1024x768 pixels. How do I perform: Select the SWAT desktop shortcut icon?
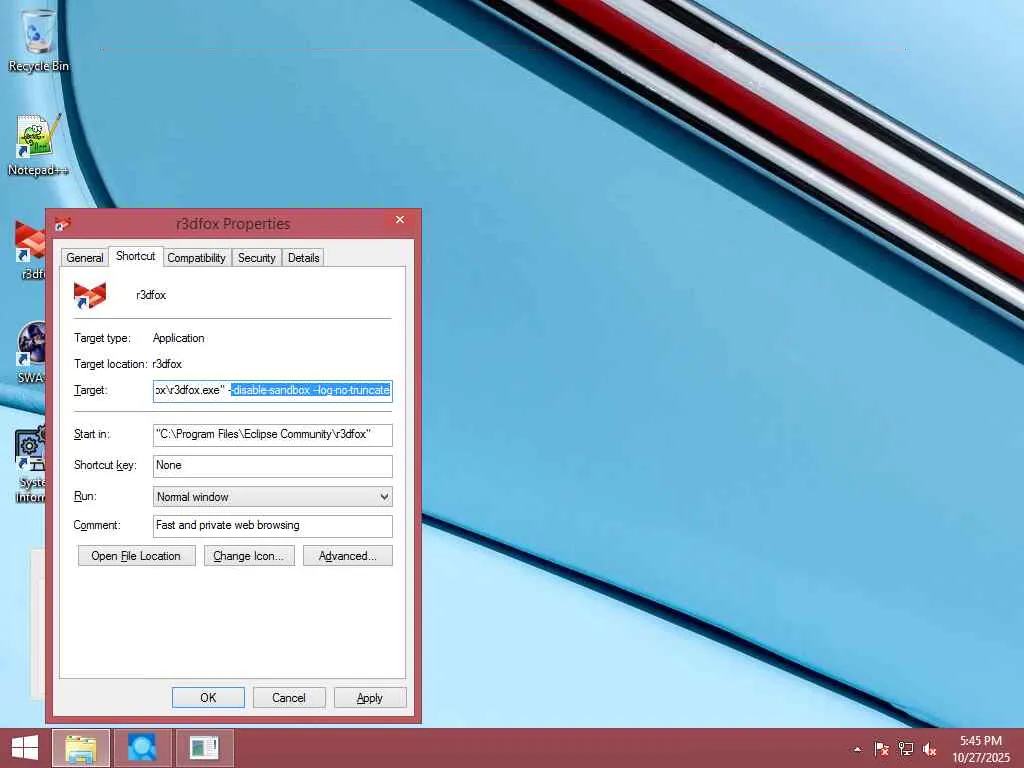click(31, 352)
